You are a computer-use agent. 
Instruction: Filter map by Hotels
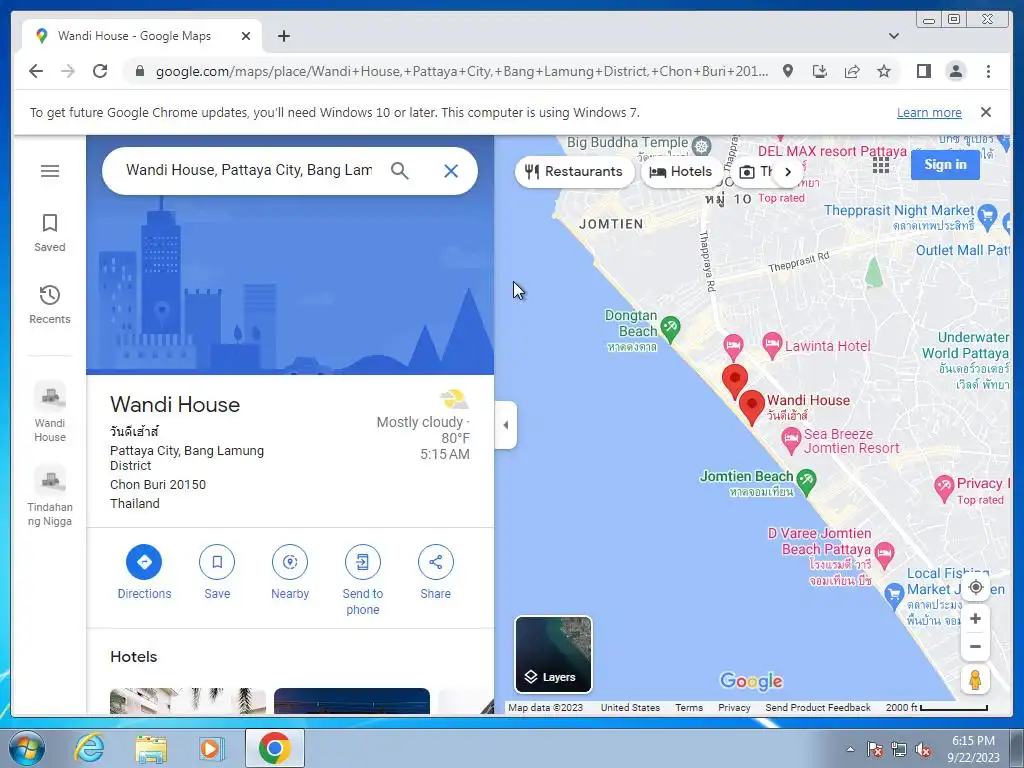coord(680,172)
